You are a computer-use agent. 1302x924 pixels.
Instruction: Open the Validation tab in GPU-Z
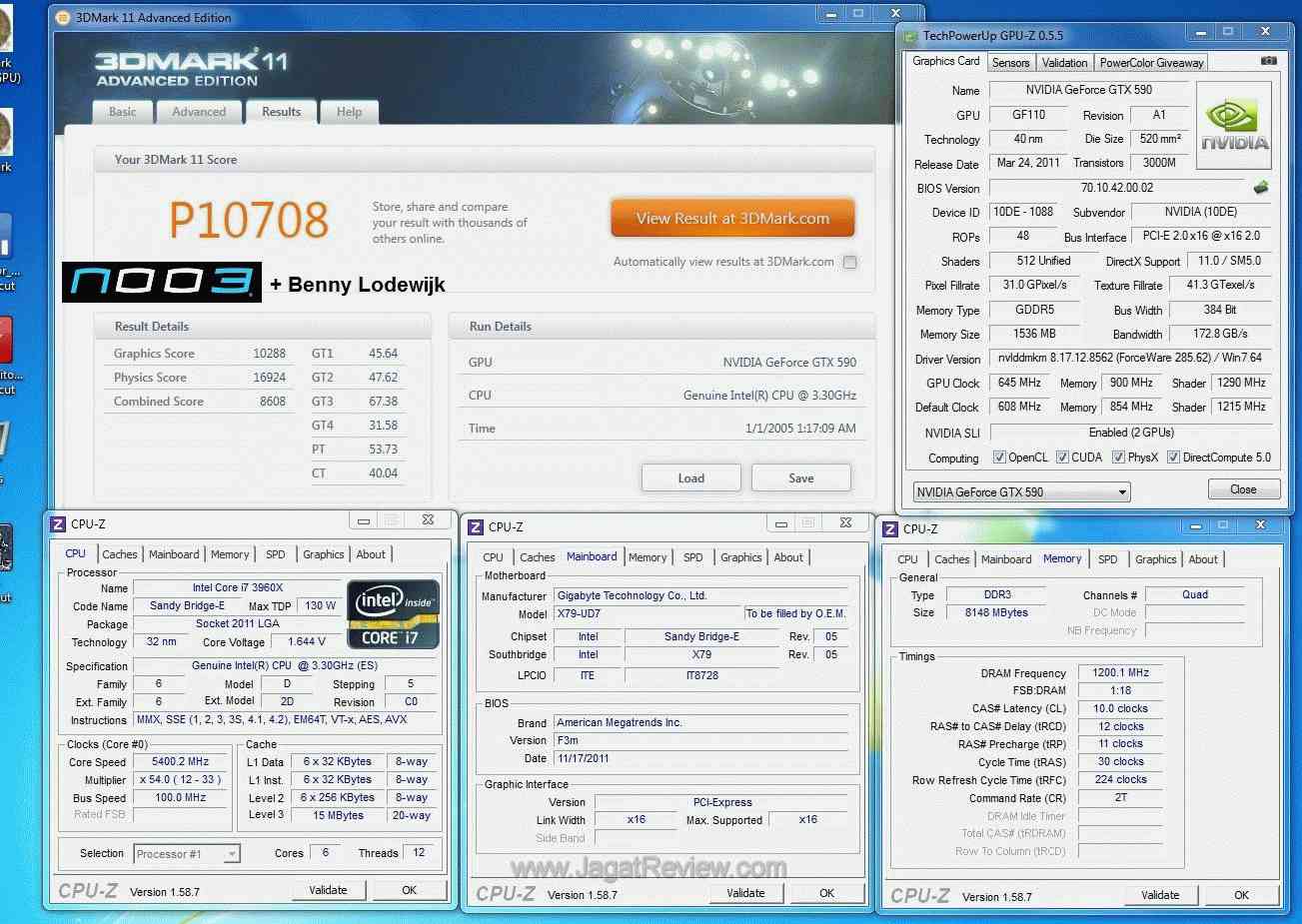coord(1064,62)
